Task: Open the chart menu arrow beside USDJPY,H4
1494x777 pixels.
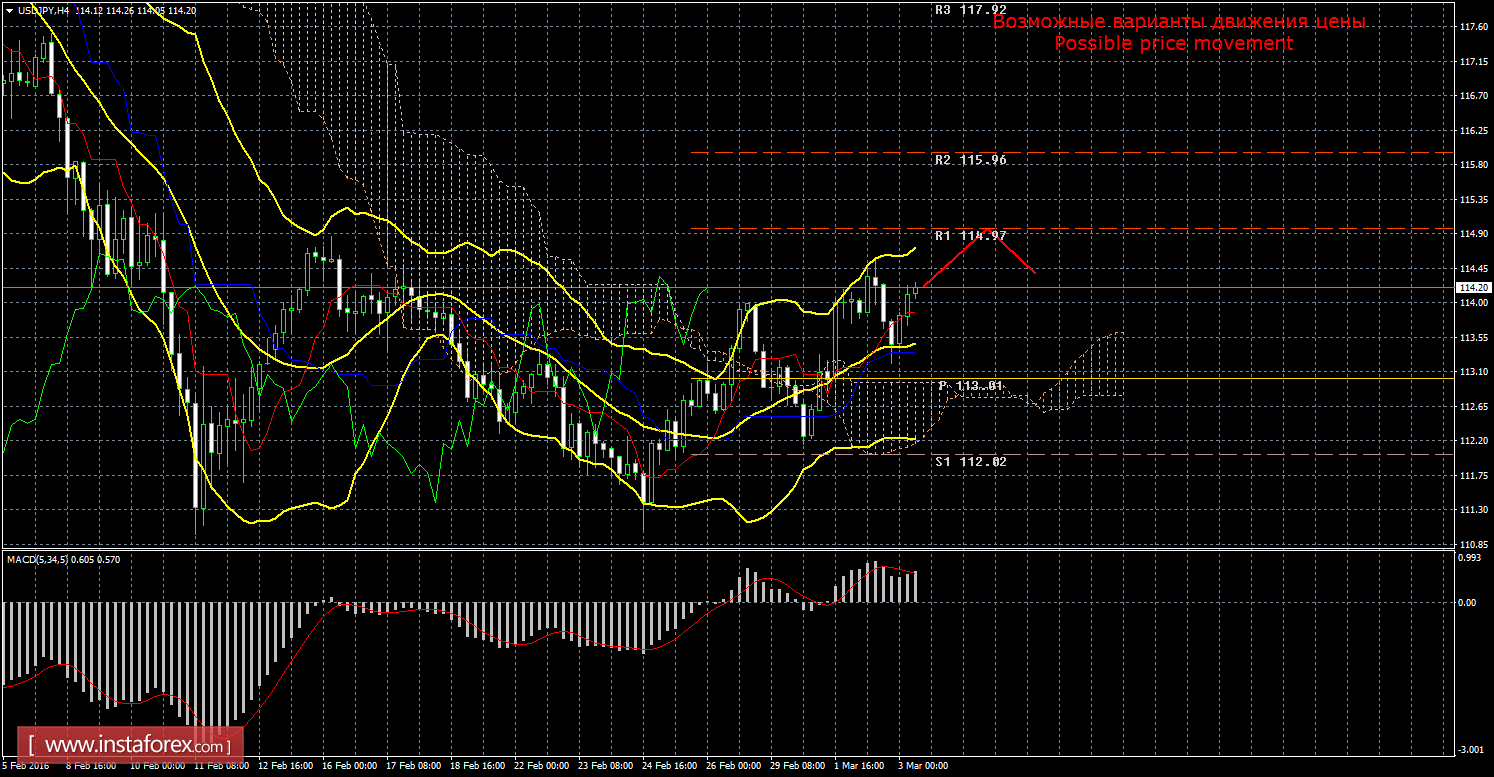Action: pyautogui.click(x=9, y=10)
